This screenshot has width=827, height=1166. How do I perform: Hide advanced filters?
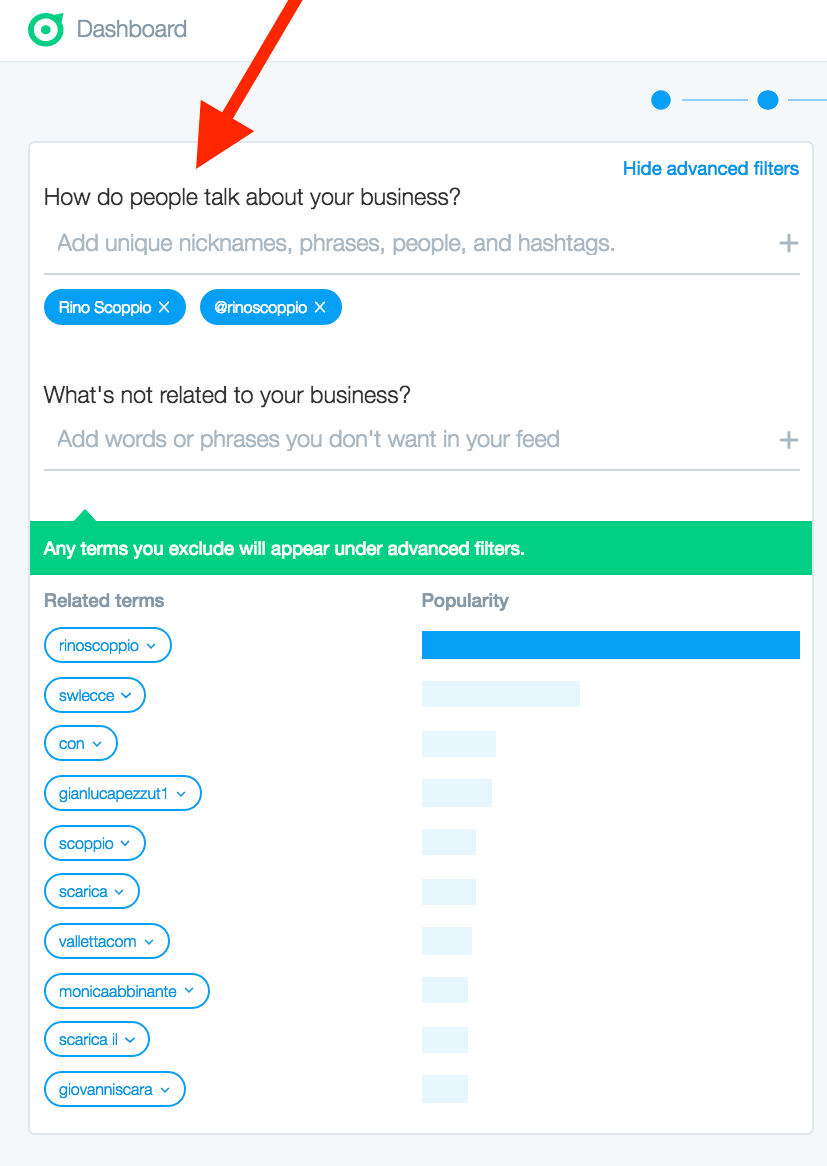click(710, 168)
